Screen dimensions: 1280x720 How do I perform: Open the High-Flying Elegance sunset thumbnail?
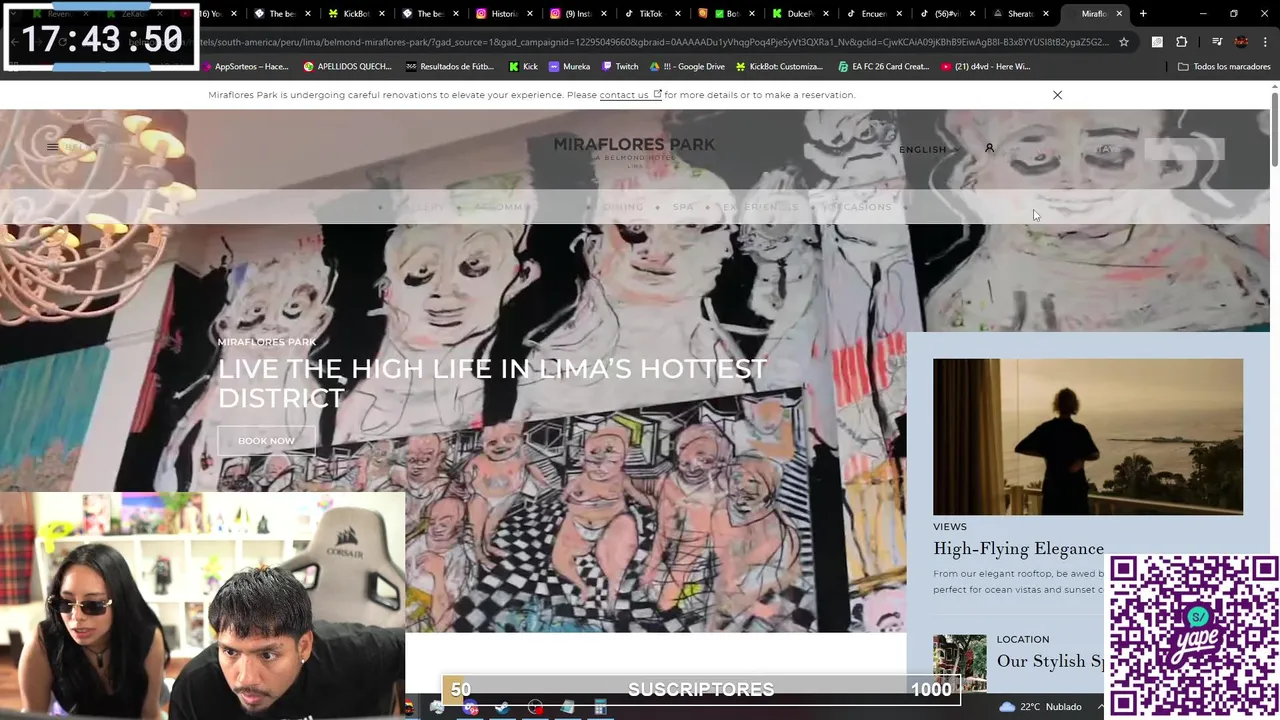click(x=1088, y=437)
